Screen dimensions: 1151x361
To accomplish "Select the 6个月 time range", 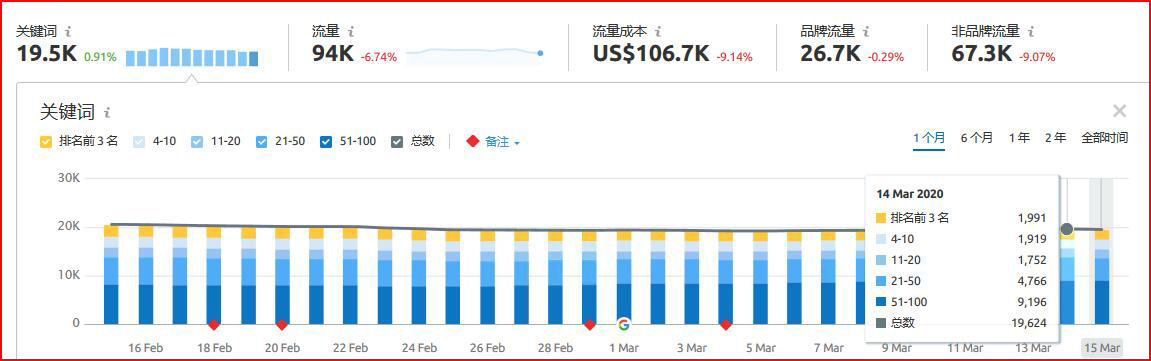I will (x=977, y=138).
